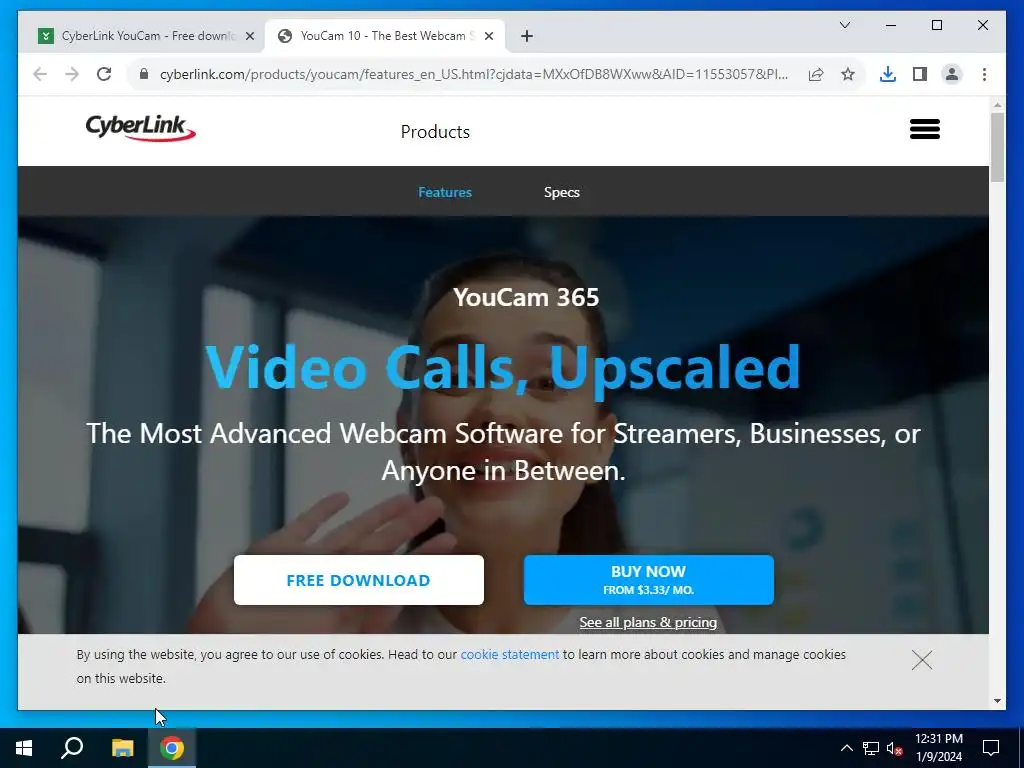Open See all plans & pricing link
1024x768 pixels.
pos(648,622)
